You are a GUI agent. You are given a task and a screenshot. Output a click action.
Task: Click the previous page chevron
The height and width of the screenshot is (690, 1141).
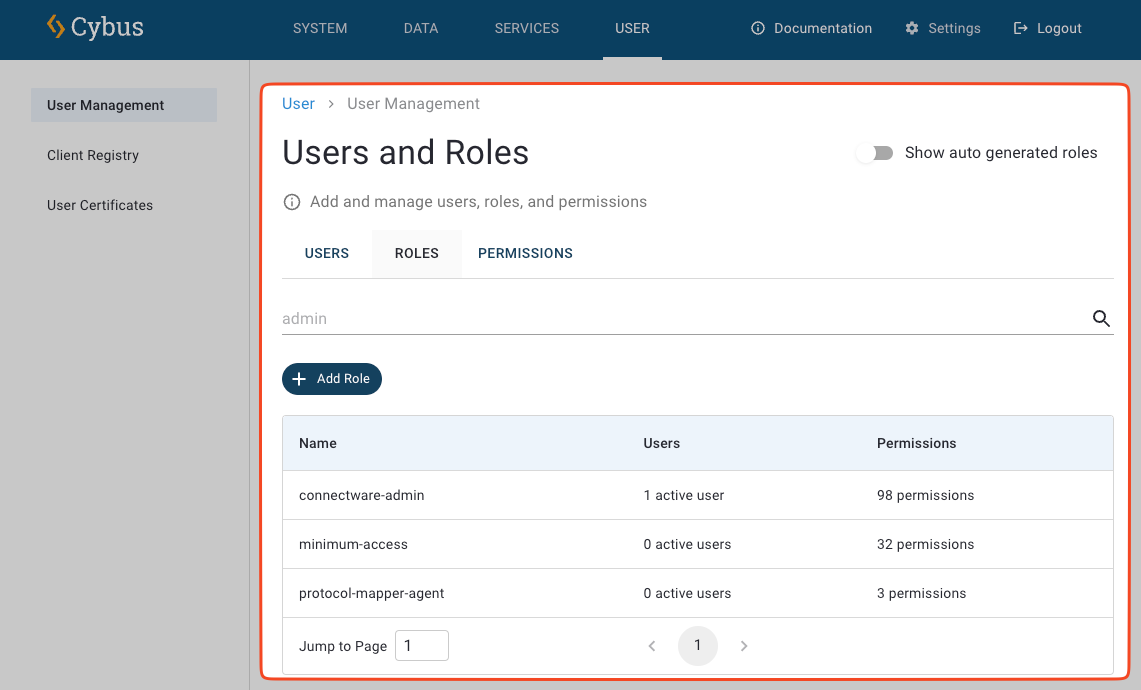(x=652, y=646)
